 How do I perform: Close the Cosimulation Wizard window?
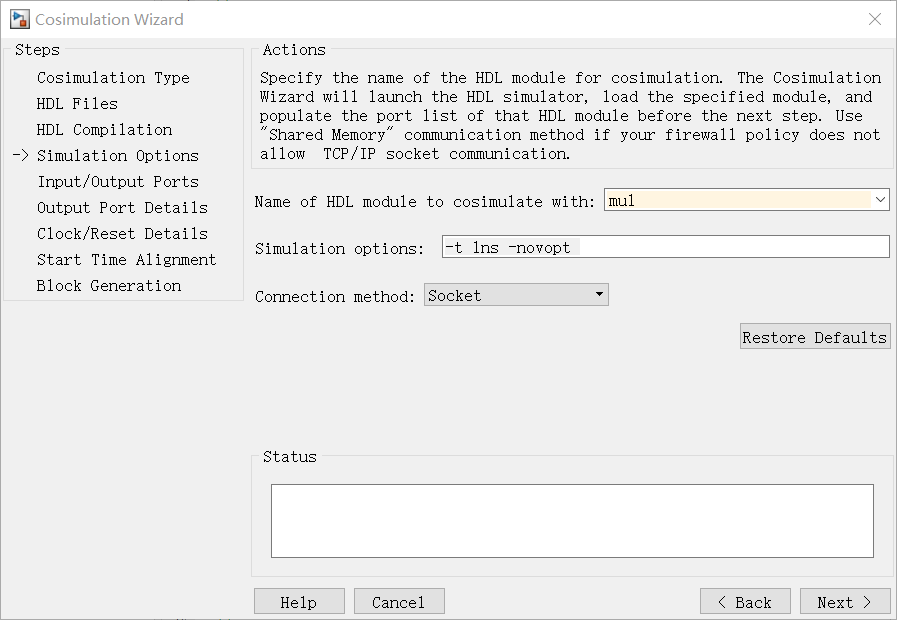875,19
